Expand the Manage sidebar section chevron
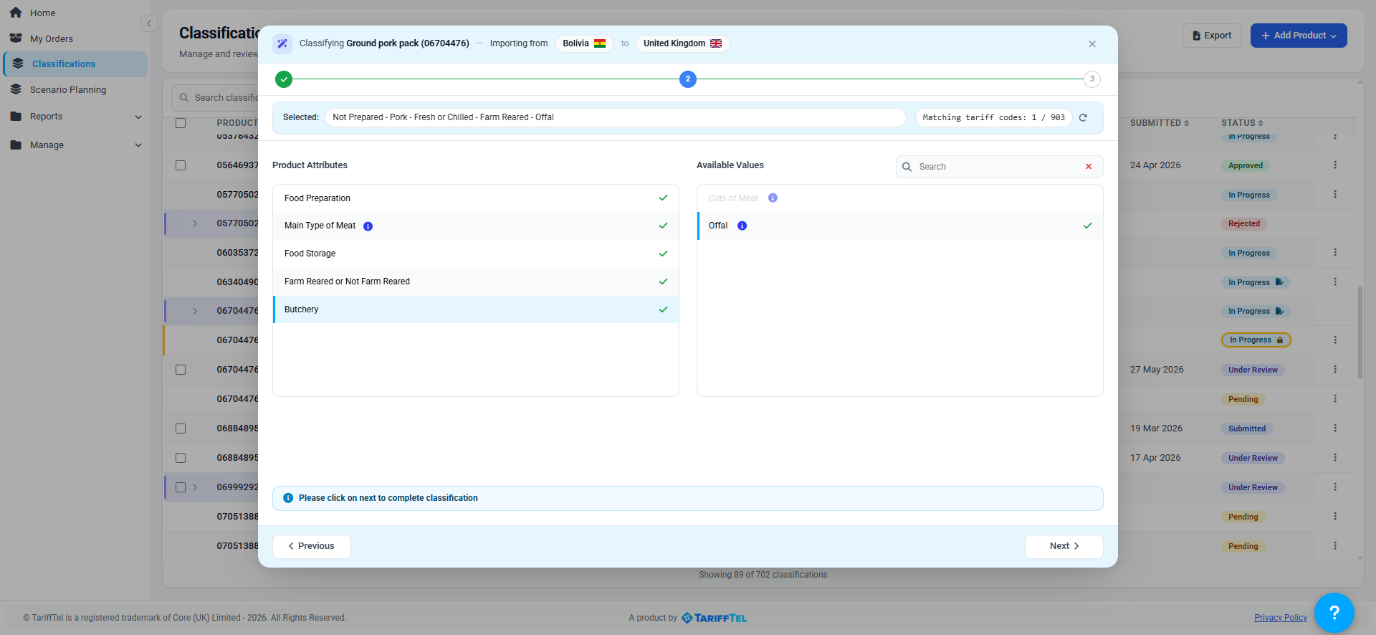The height and width of the screenshot is (635, 1376). pyautogui.click(x=138, y=145)
